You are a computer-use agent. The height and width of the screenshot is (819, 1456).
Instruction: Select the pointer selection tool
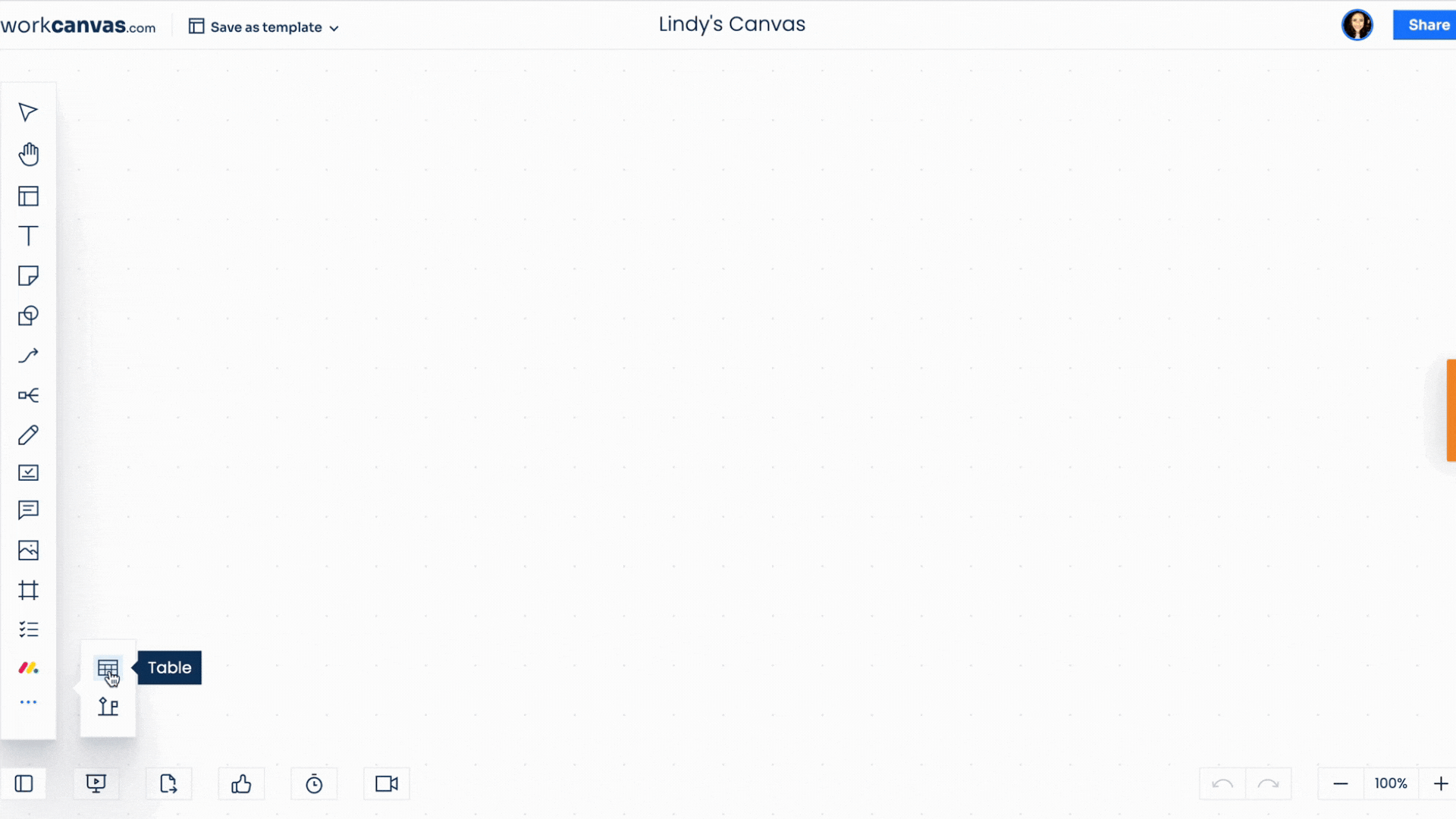[x=28, y=112]
